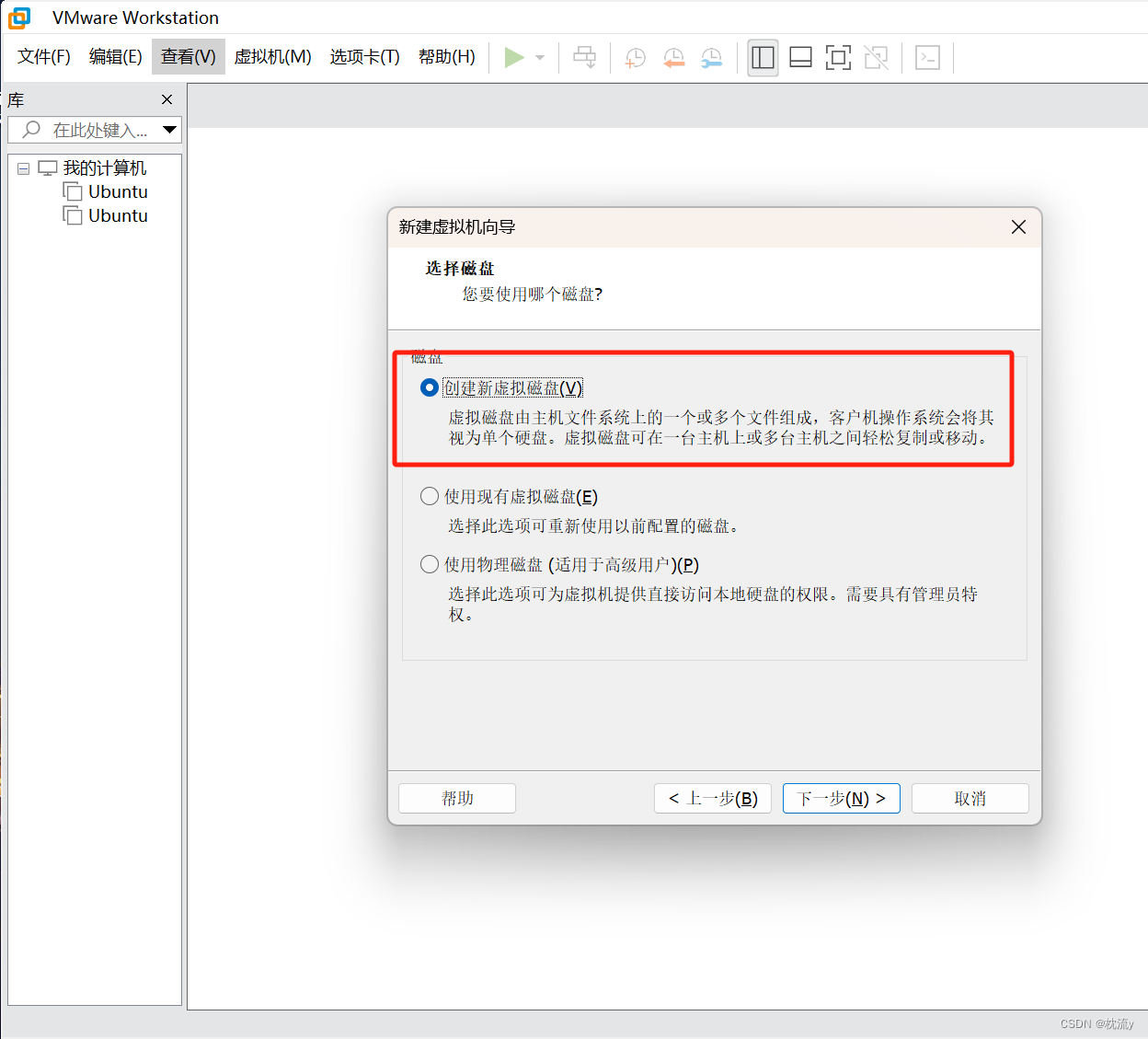Open the 编辑(E) menu
The image size is (1148, 1039).
(x=116, y=57)
